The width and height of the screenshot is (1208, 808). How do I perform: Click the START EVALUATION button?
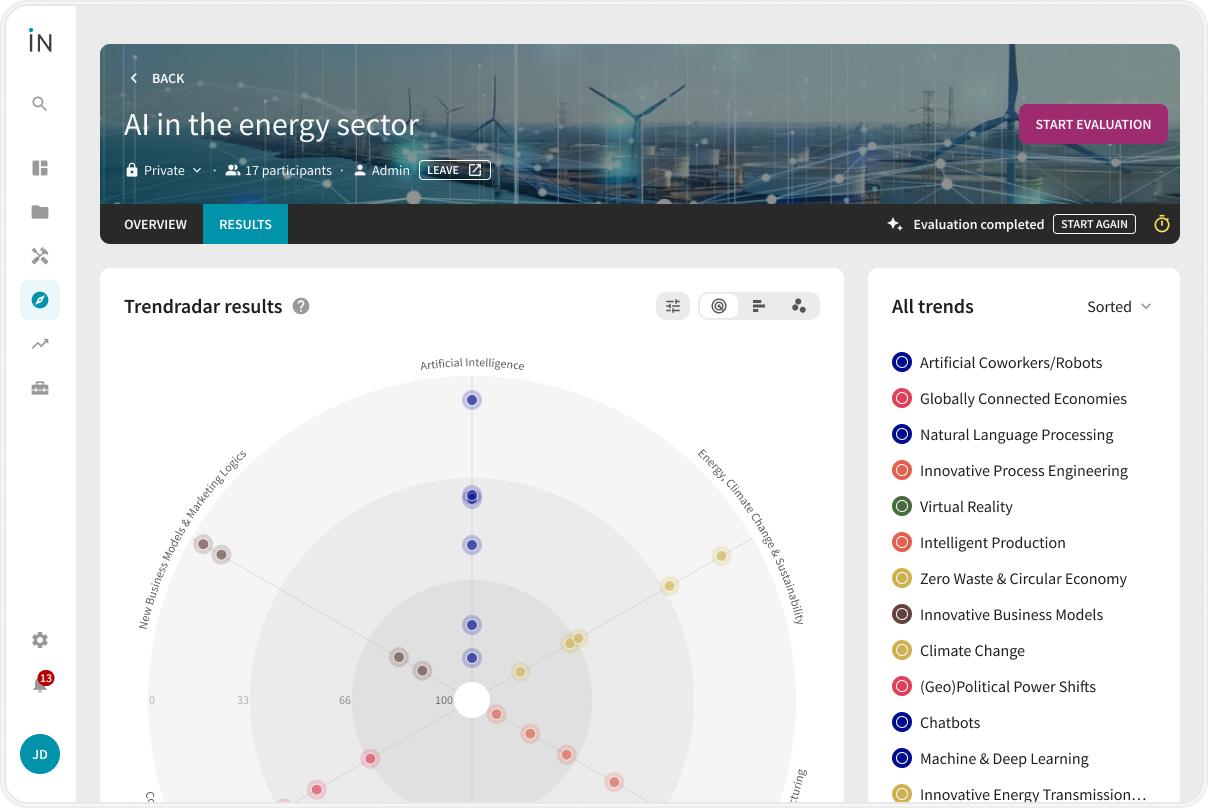(1093, 124)
